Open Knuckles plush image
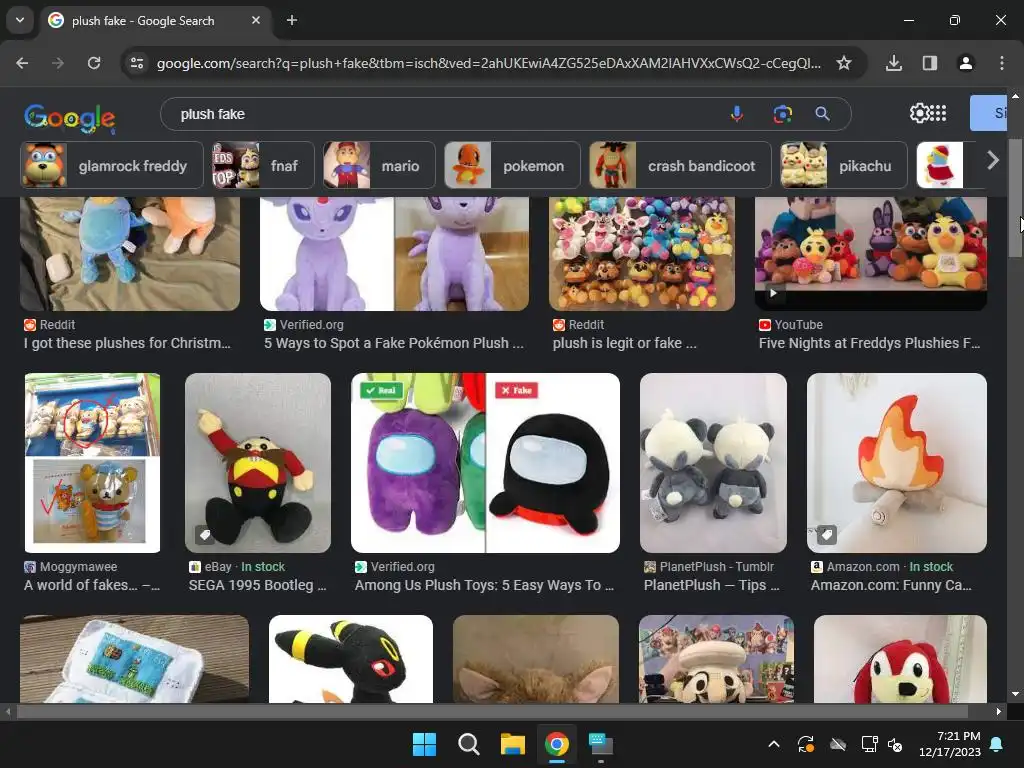This screenshot has width=1024, height=768. (900, 659)
